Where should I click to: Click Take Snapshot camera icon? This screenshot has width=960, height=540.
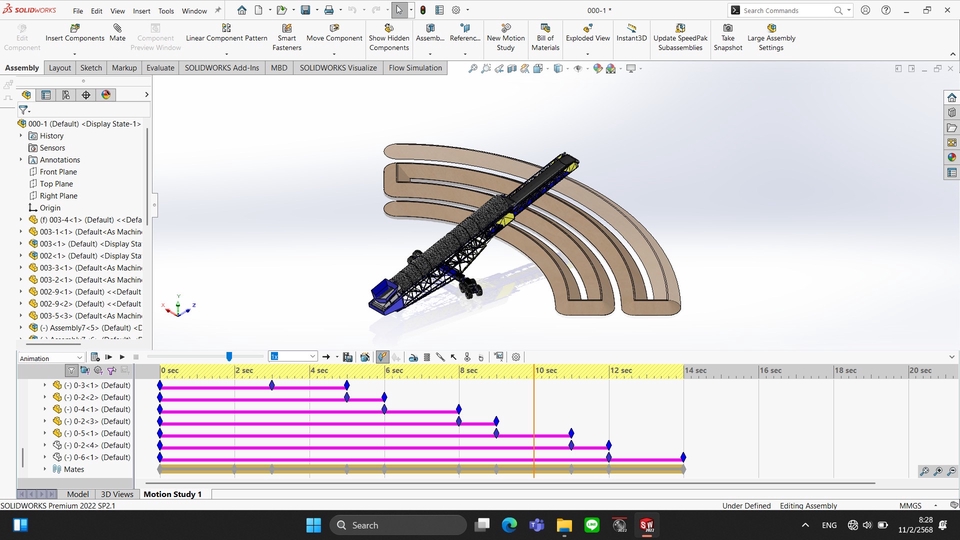(728, 28)
